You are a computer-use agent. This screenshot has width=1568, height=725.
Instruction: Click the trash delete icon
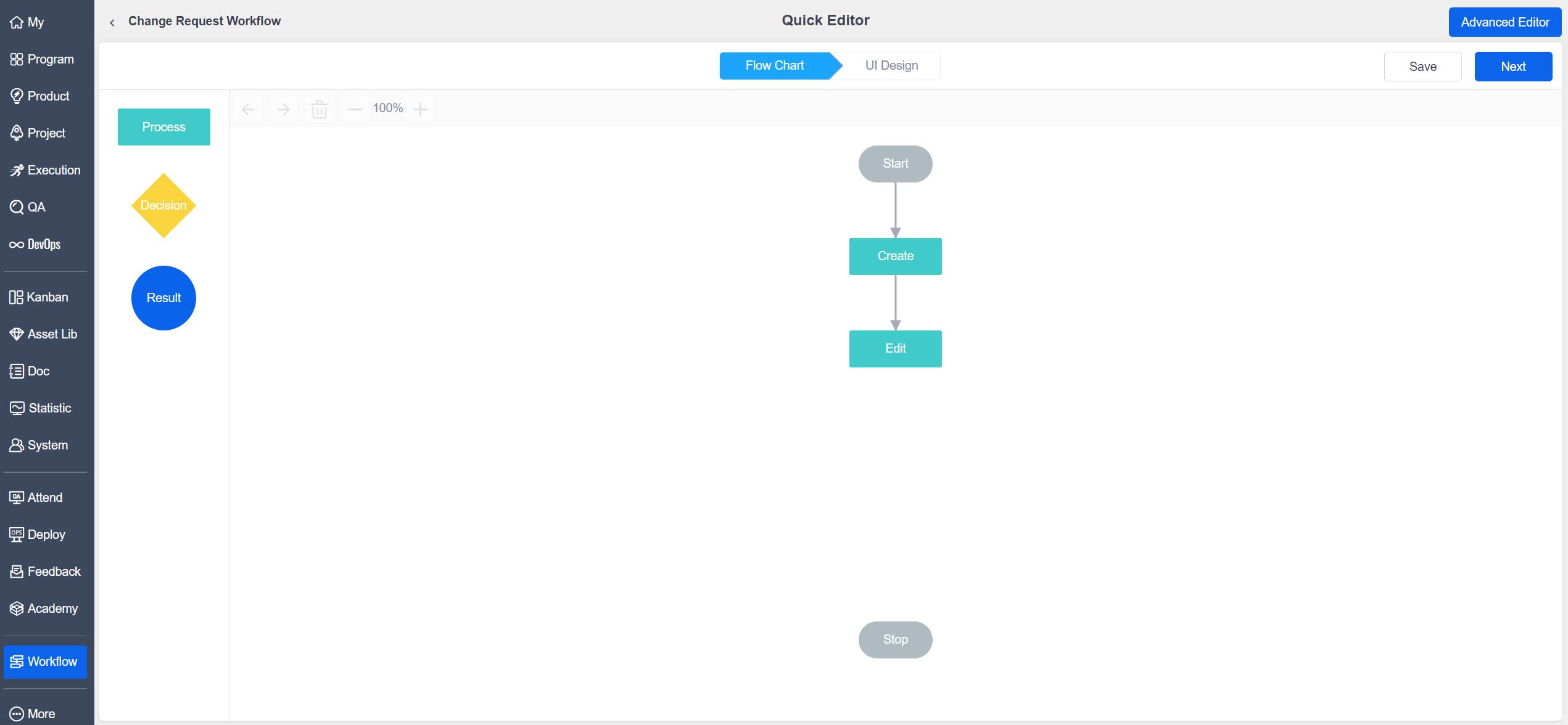click(x=319, y=110)
